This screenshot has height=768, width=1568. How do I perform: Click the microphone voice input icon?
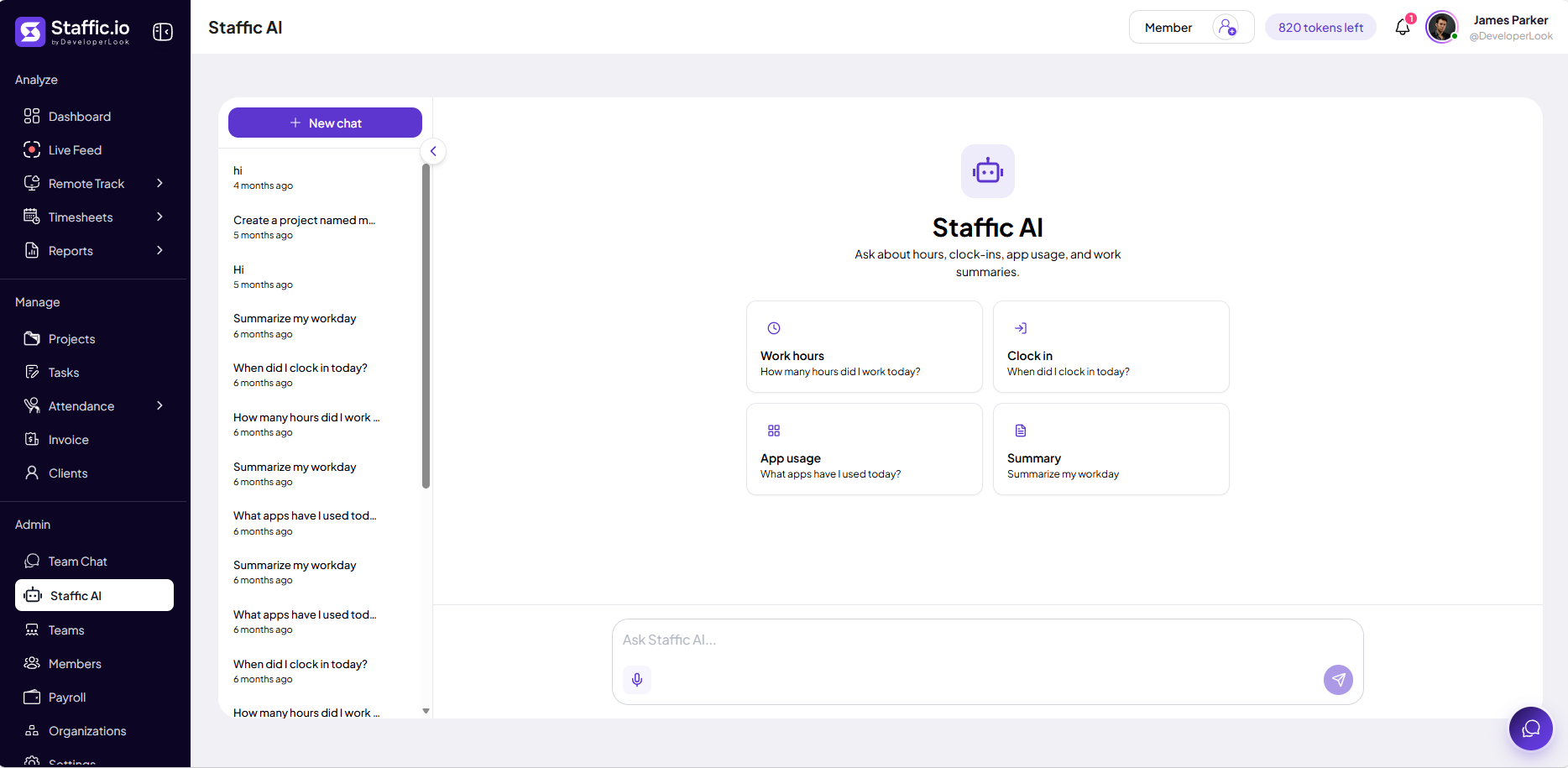(x=637, y=680)
